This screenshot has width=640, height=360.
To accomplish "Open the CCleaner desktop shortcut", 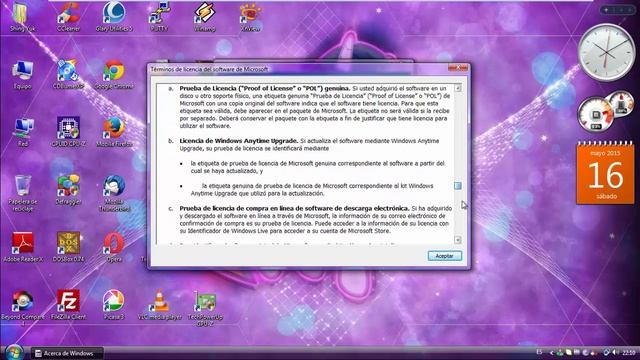I will (68, 16).
